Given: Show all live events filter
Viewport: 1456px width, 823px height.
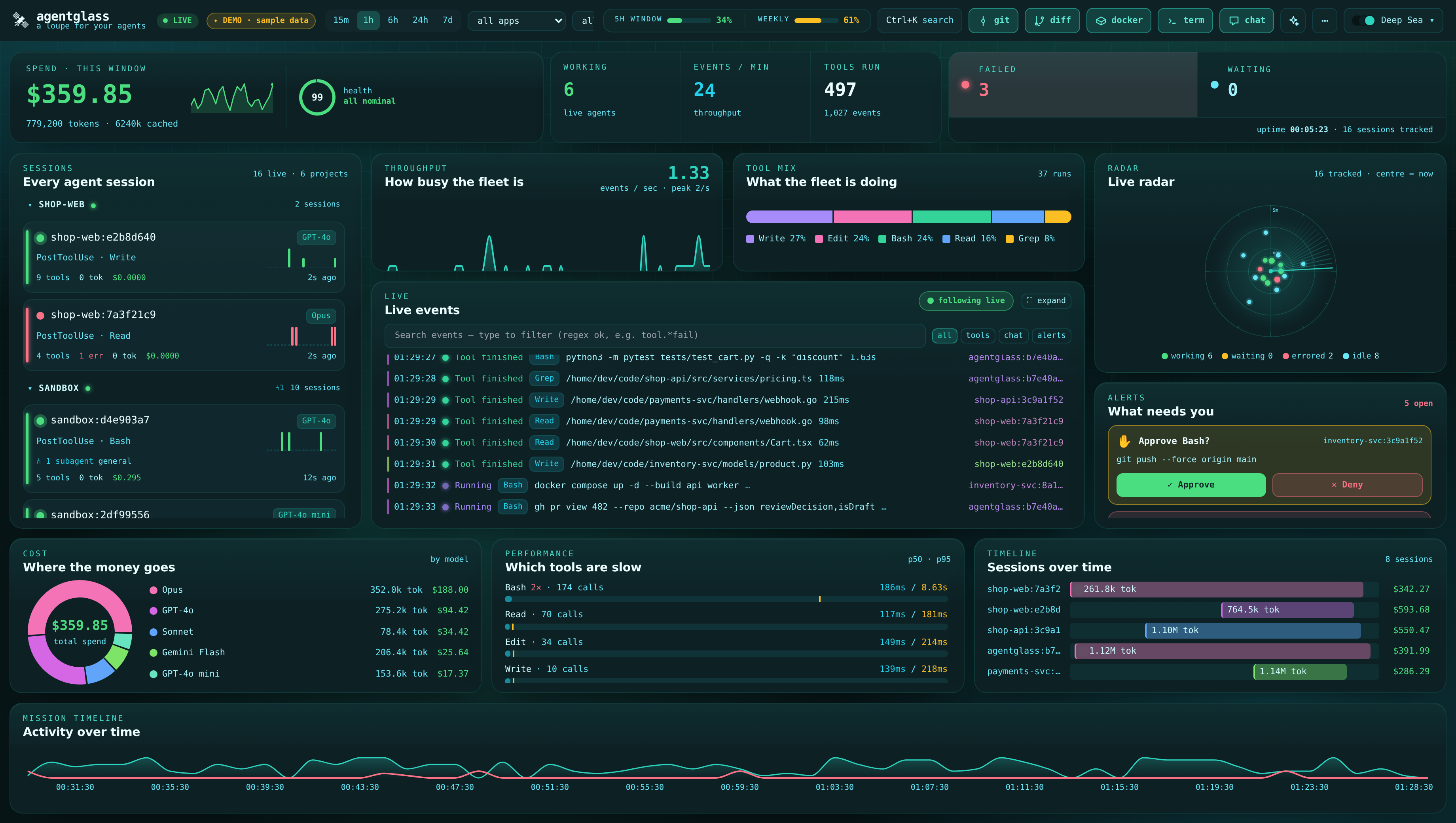Looking at the screenshot, I should coord(944,336).
